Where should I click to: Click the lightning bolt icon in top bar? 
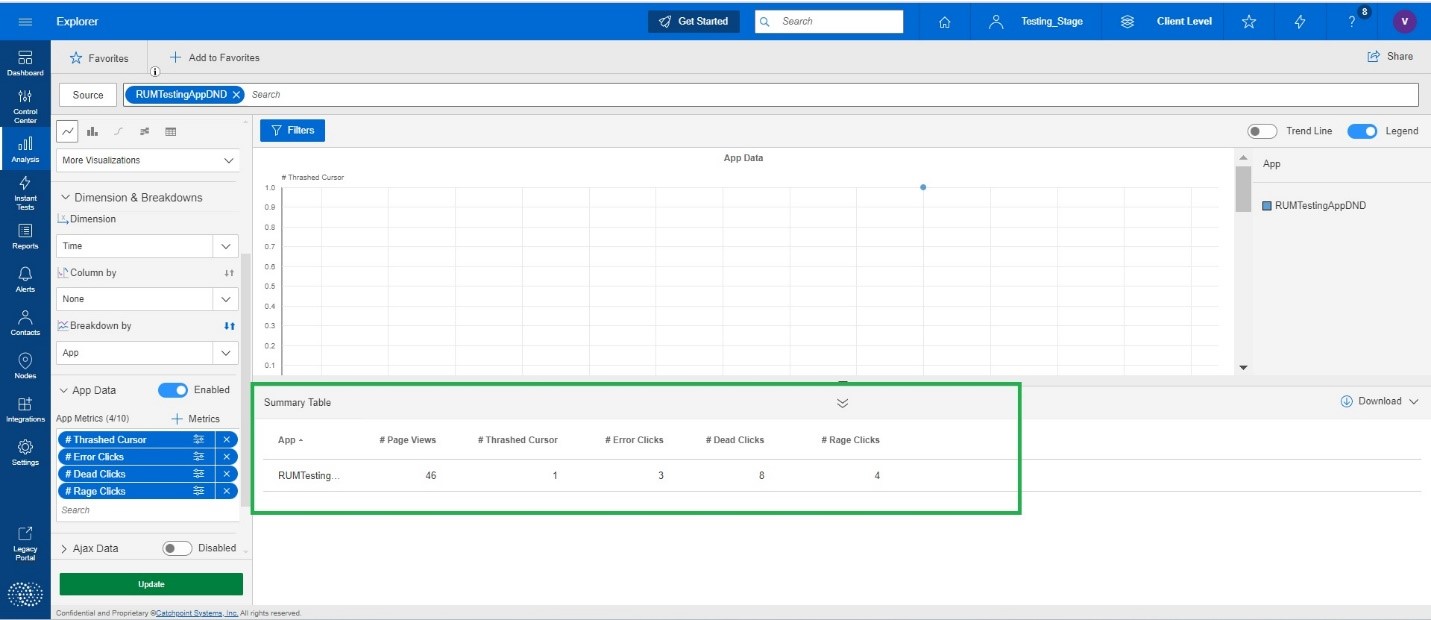tap(1299, 21)
